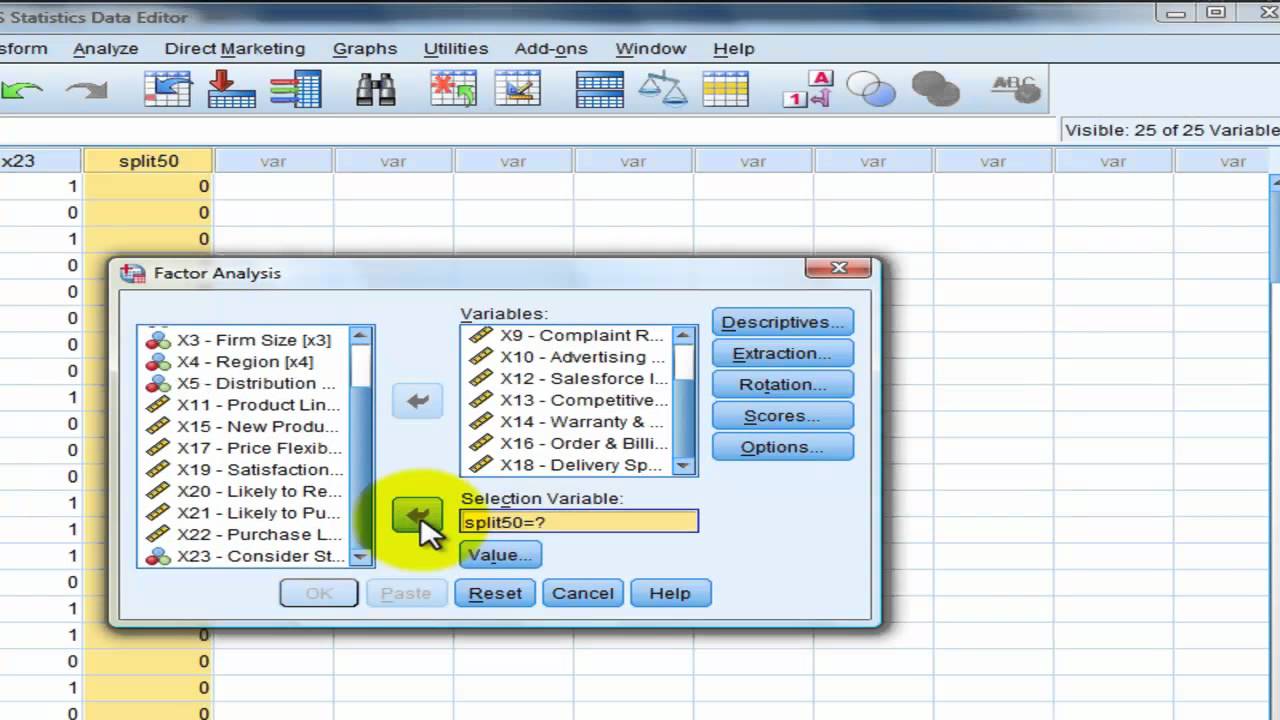Screen dimensions: 1280x720
Task: Click the Go to Case toolbar icon
Action: 168,90
